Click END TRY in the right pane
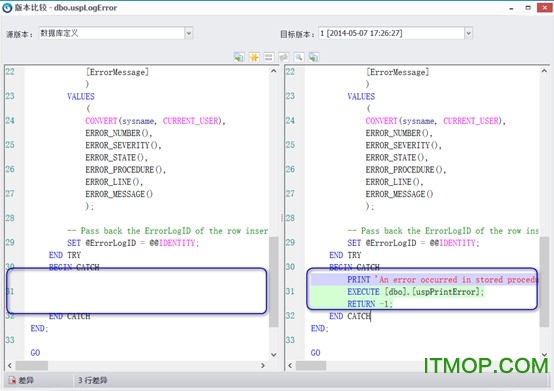Screen dimensions: 554x391 tap(345, 255)
